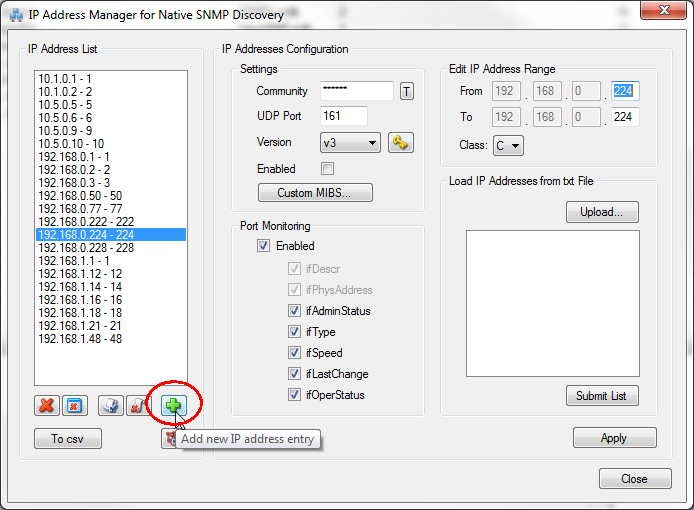Click the icon left of the green plus

(137, 405)
